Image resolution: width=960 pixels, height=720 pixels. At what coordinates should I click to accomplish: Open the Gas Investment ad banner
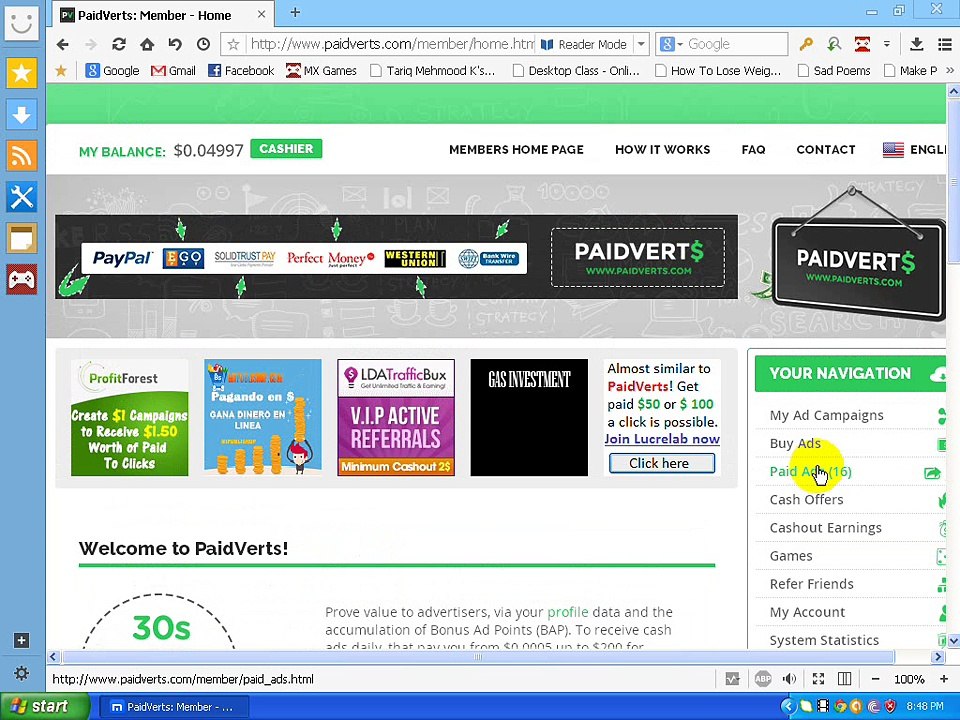529,418
